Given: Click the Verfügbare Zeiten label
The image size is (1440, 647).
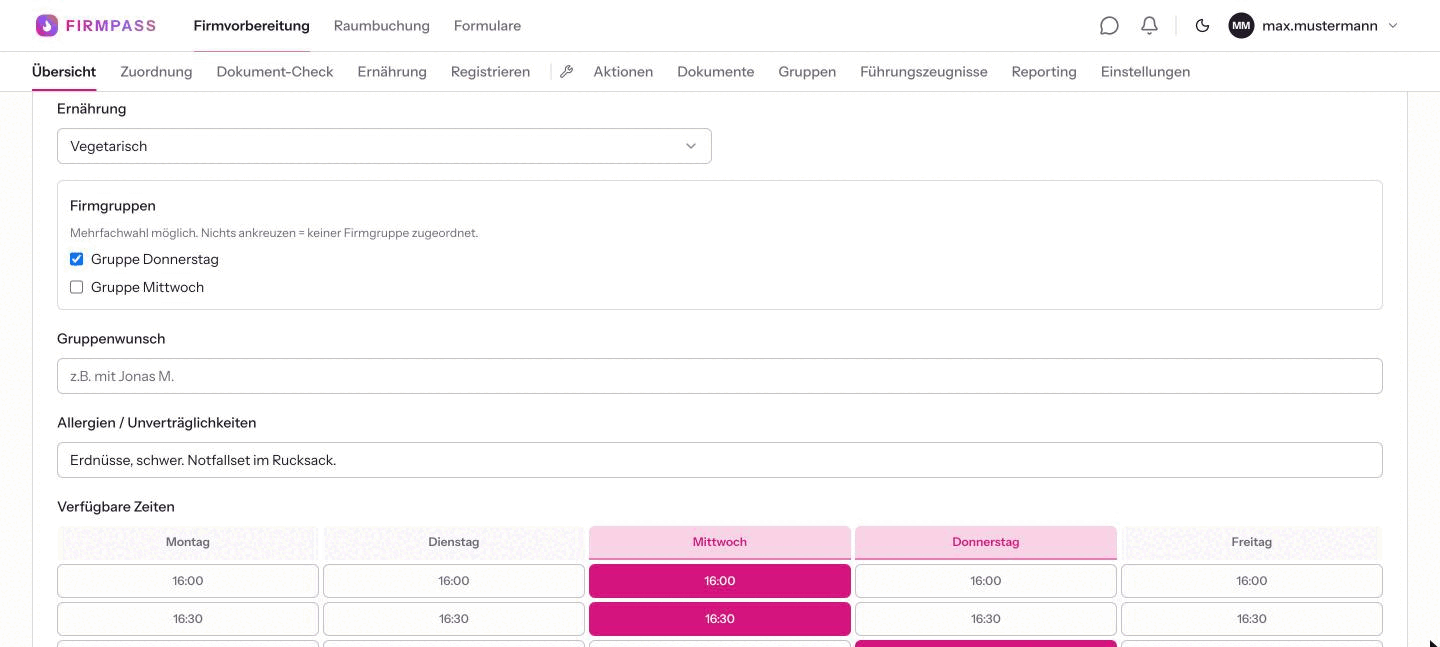Looking at the screenshot, I should click(x=116, y=507).
